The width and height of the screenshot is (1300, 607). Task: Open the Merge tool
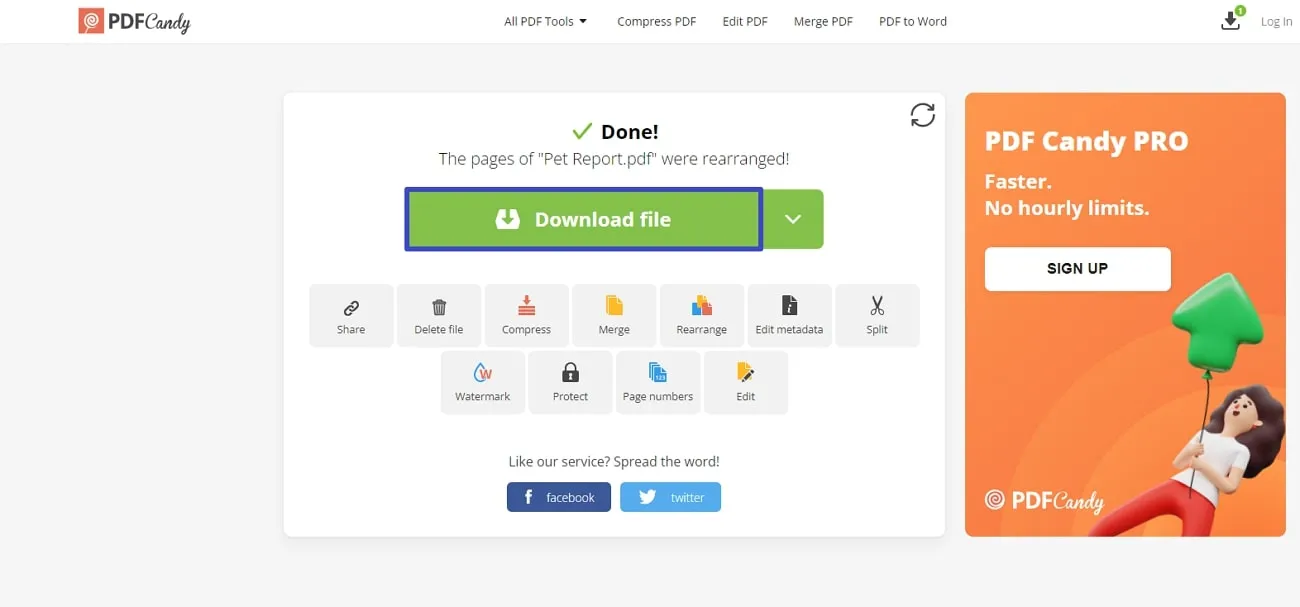pos(614,316)
